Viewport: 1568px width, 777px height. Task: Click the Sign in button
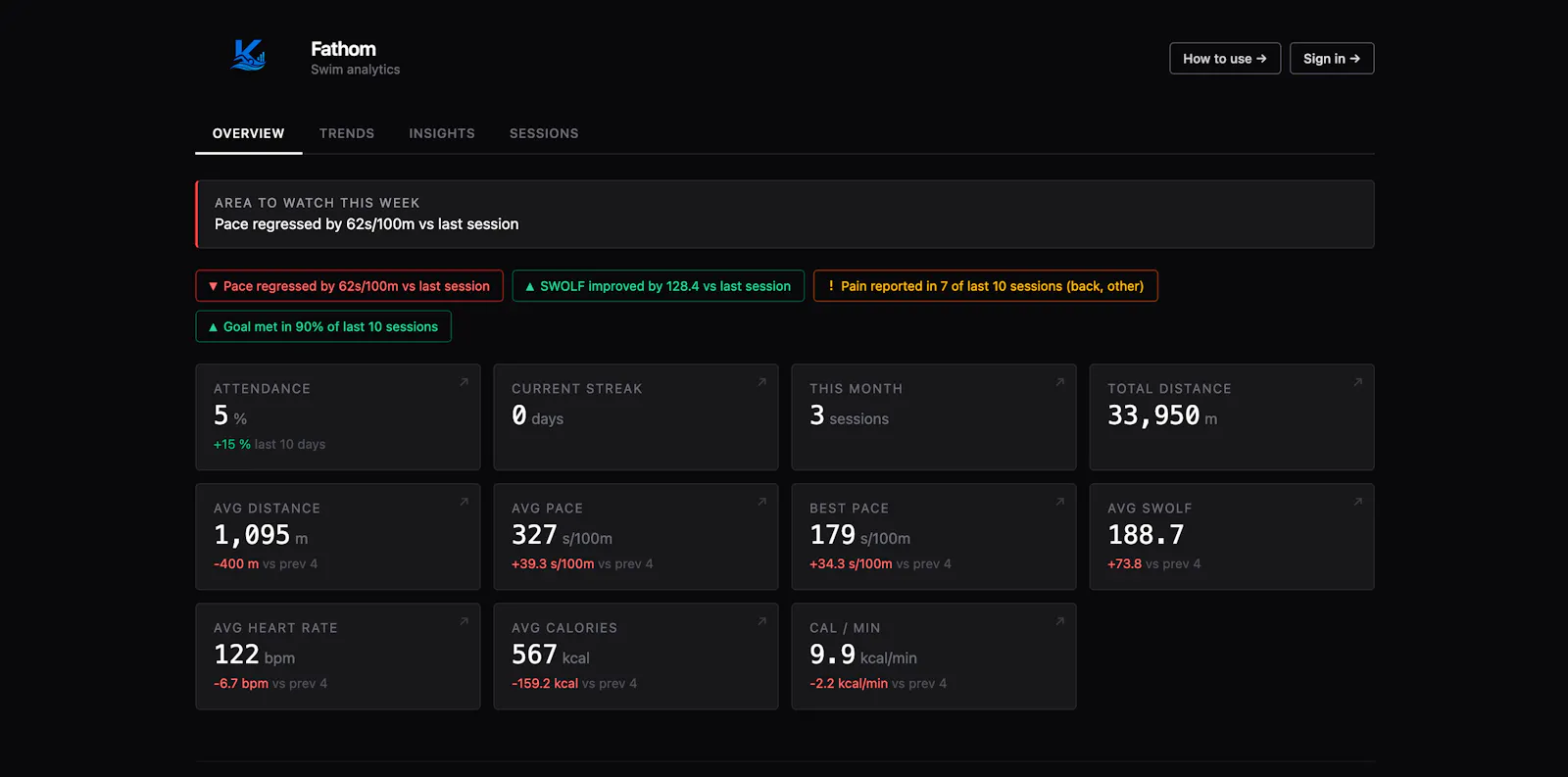tap(1332, 59)
